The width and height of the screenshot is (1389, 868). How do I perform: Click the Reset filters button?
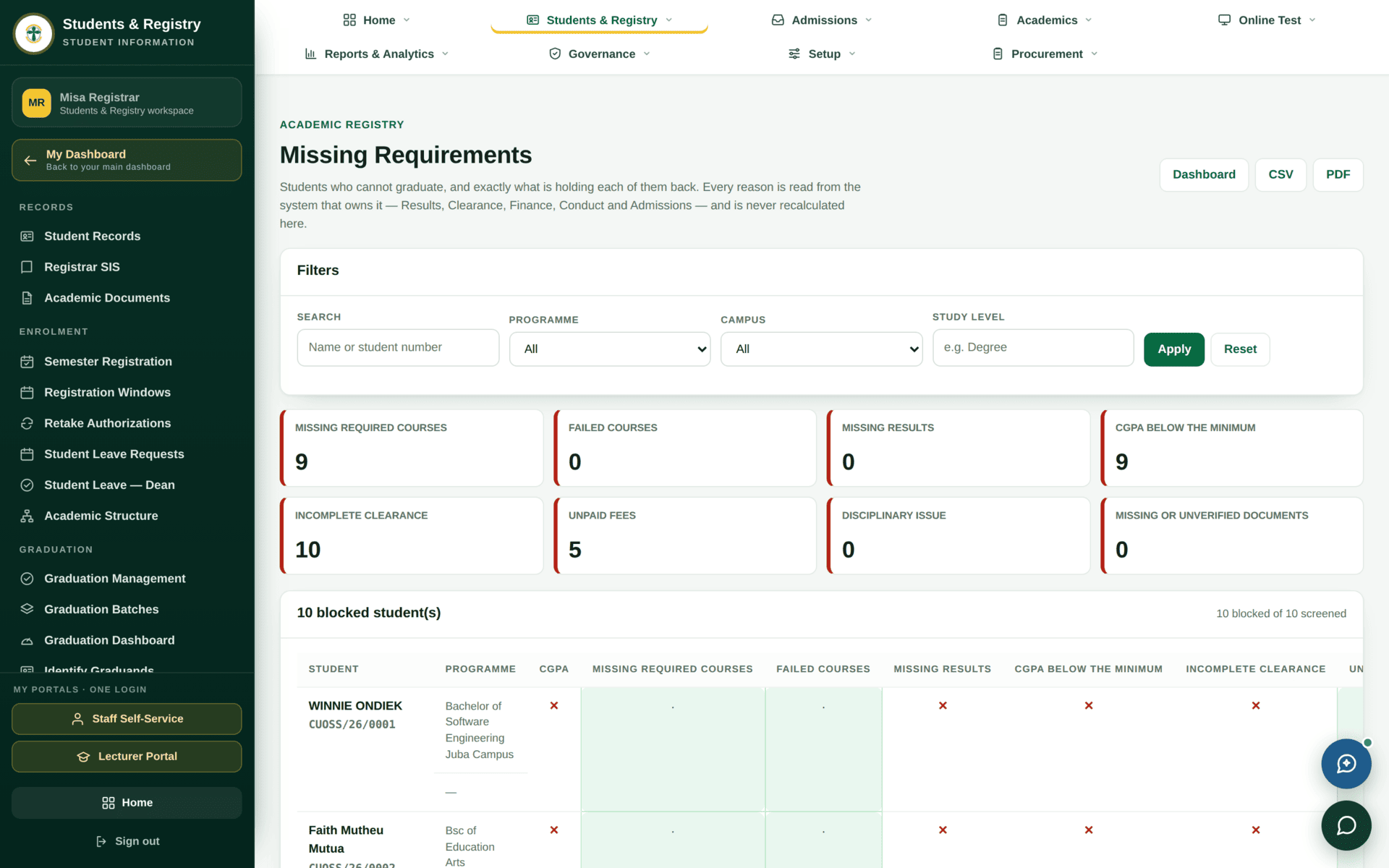(1240, 349)
